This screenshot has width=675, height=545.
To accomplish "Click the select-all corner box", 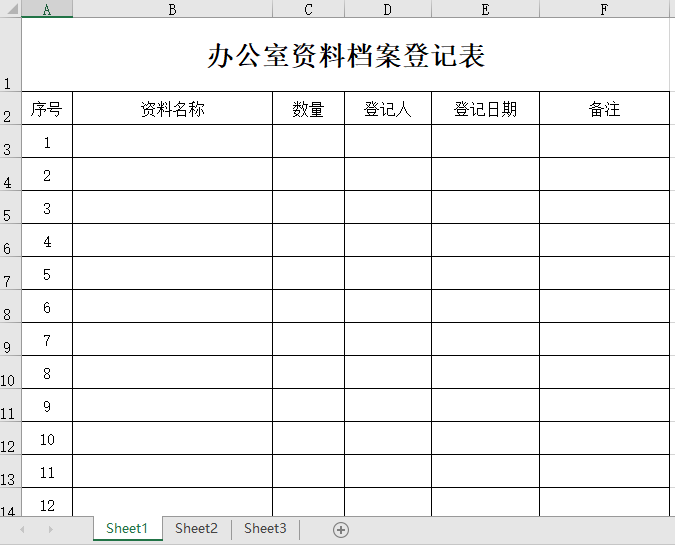I will 10,9.
